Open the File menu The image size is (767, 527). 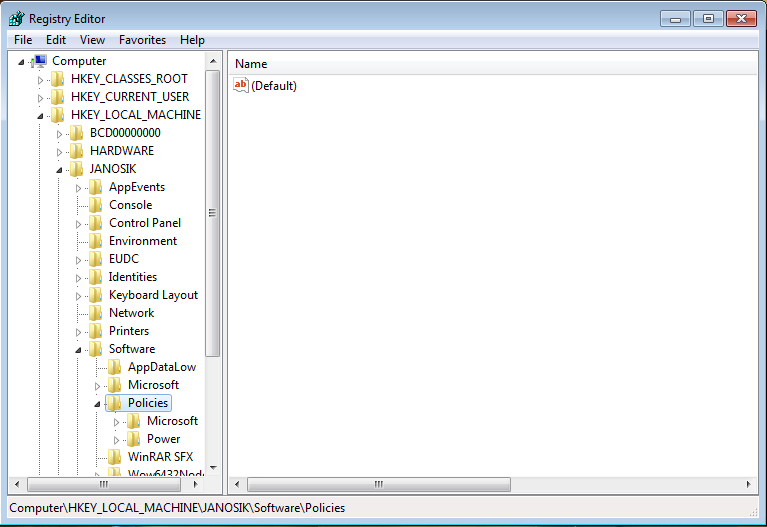pyautogui.click(x=23, y=40)
